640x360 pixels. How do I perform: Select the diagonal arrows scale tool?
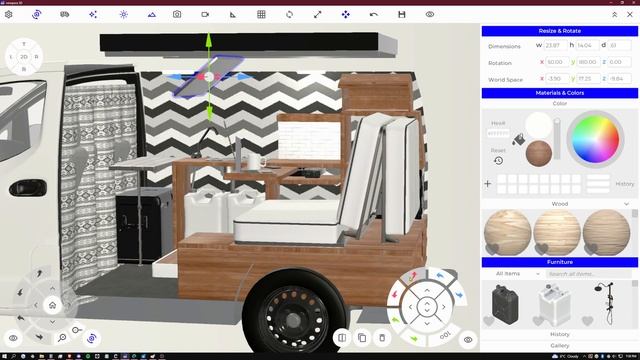pyautogui.click(x=318, y=14)
